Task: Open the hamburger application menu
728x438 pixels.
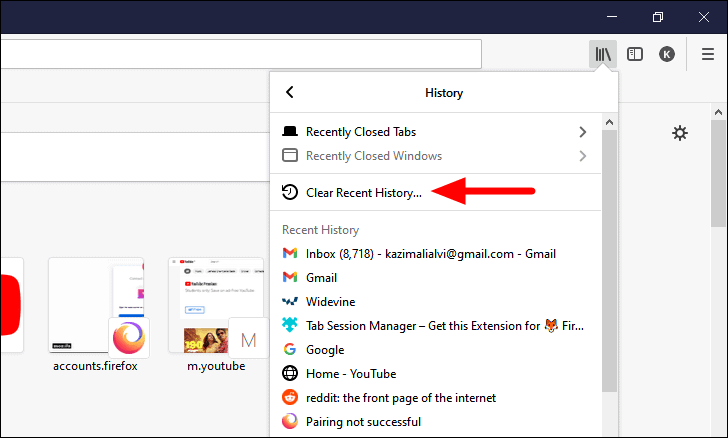Action: [708, 54]
